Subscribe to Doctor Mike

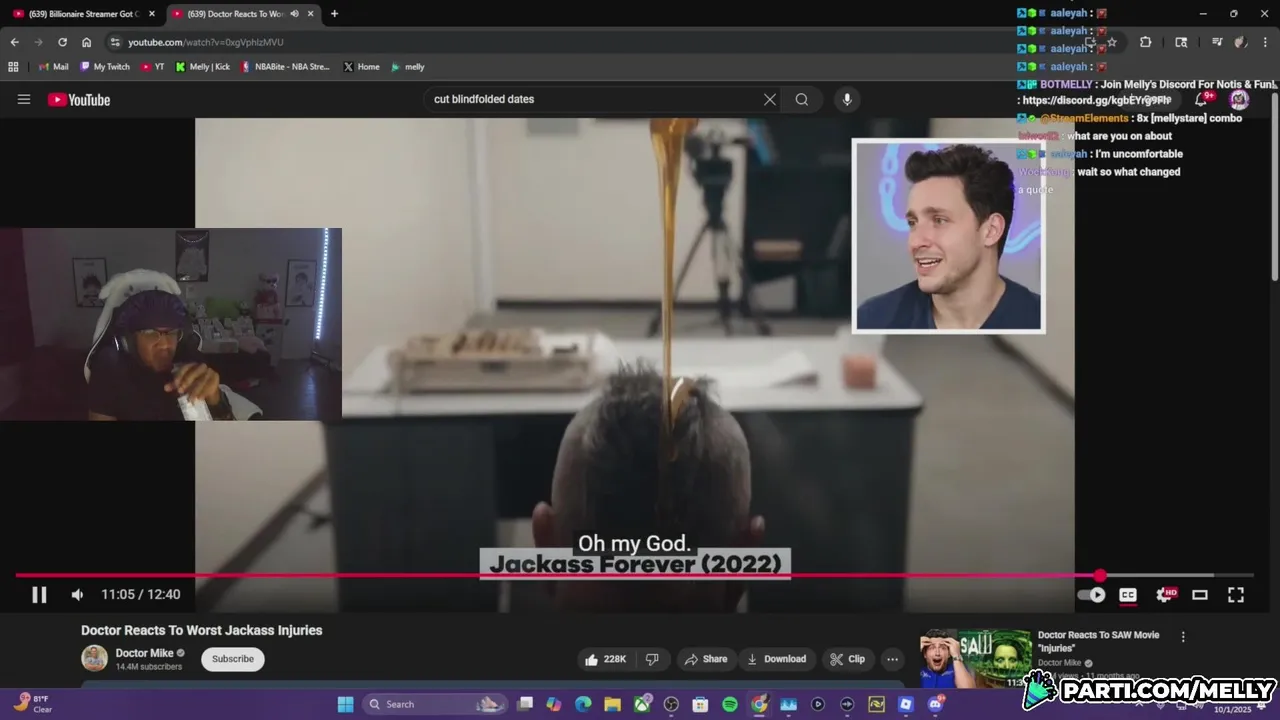(233, 659)
